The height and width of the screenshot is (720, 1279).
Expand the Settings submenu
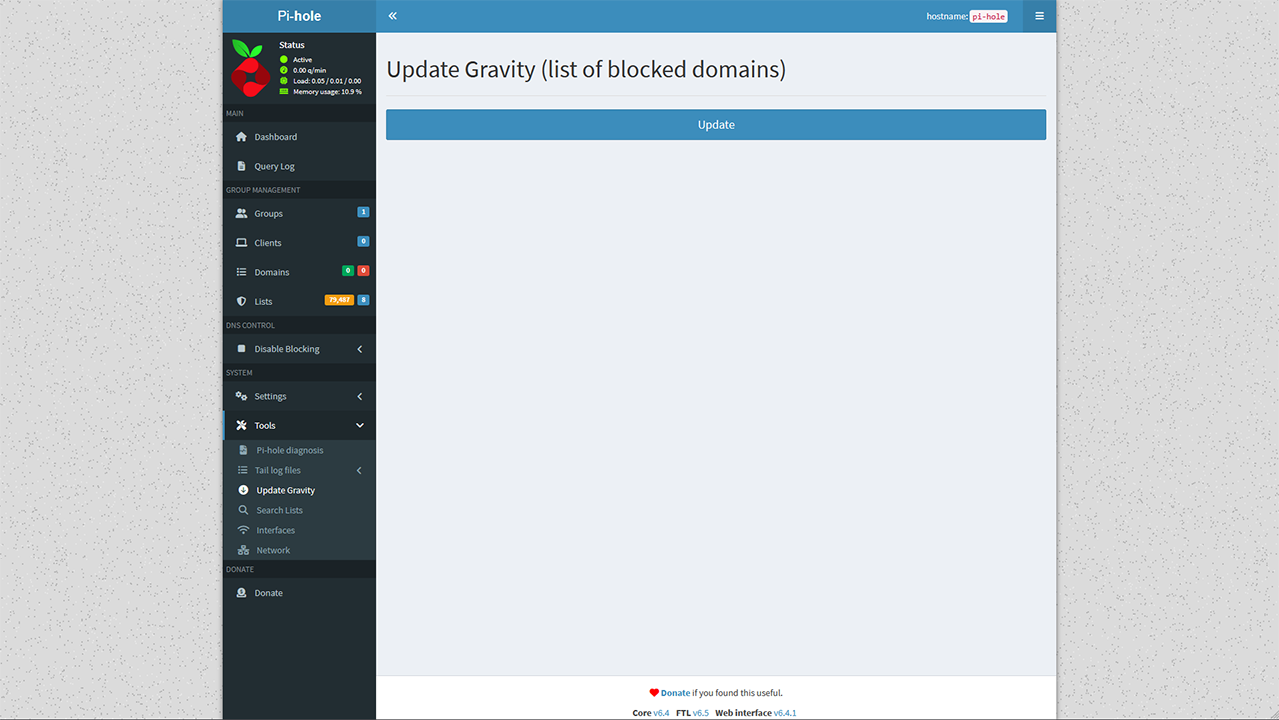[359, 396]
